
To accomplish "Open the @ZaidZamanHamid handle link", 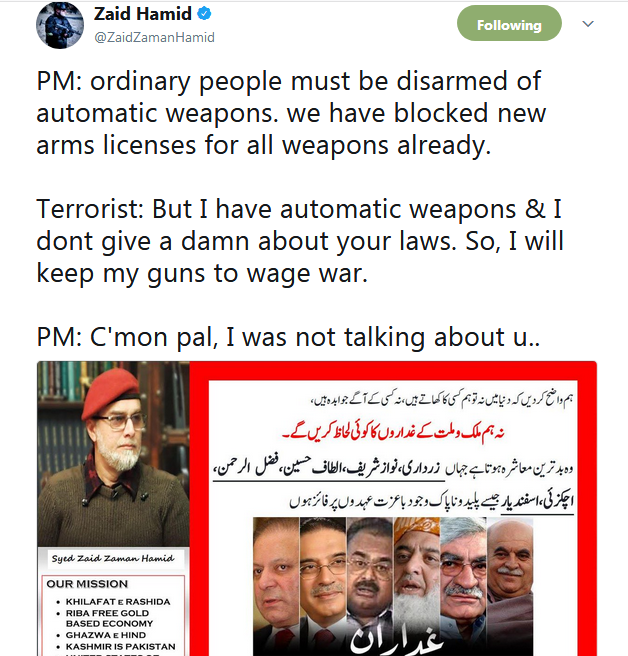I will [x=154, y=37].
